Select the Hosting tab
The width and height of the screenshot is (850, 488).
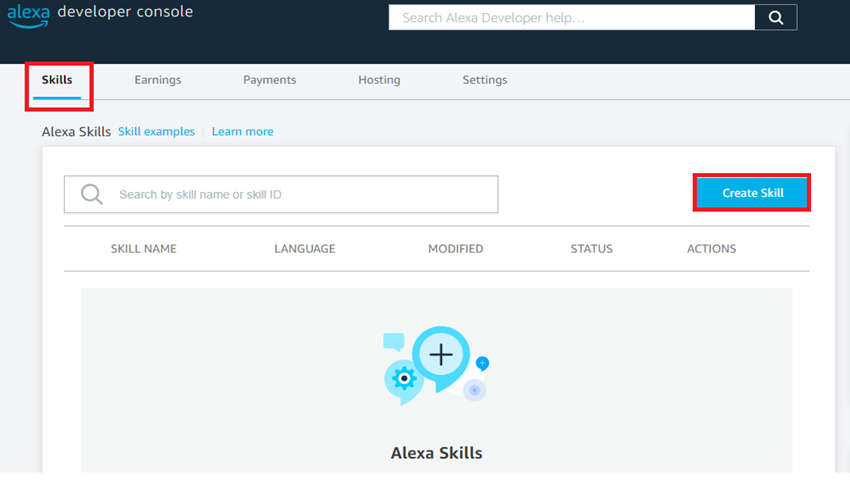pyautogui.click(x=379, y=80)
